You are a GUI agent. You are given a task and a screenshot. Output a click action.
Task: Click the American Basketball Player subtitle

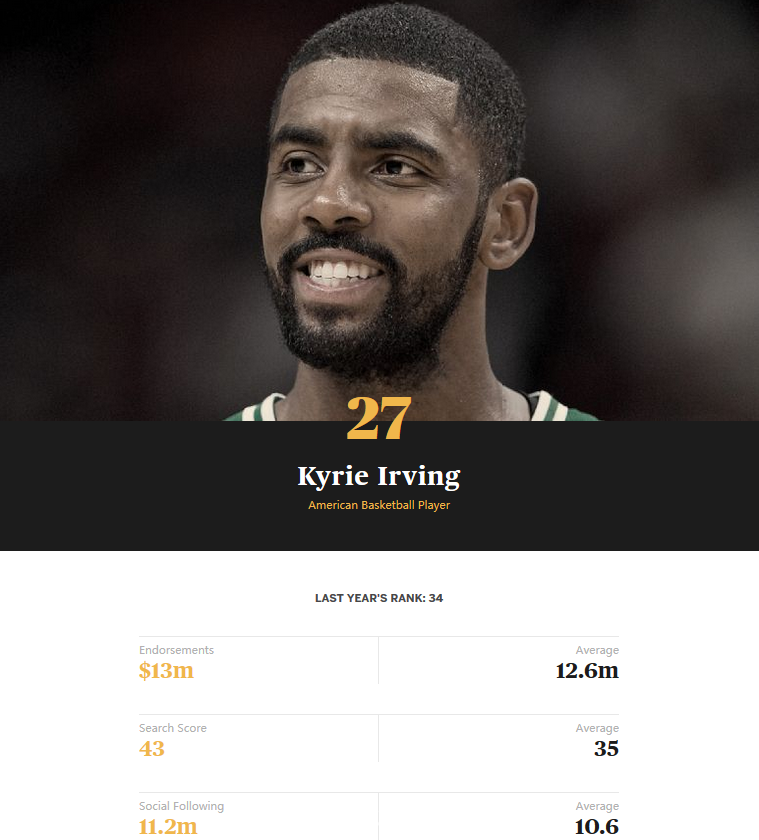[379, 505]
